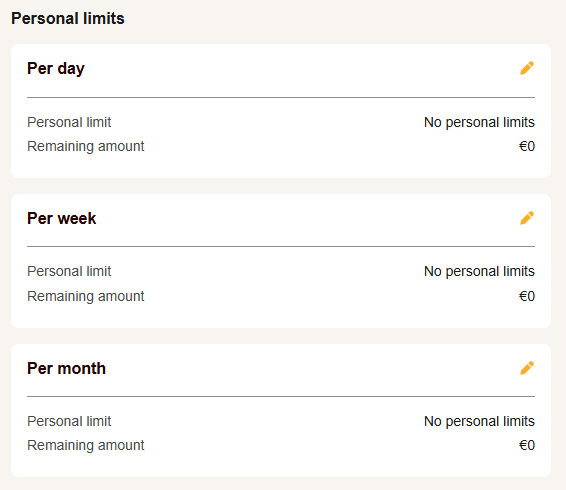Click the €0 remaining amount in Per month
The width and height of the screenshot is (566, 490).
coord(527,445)
